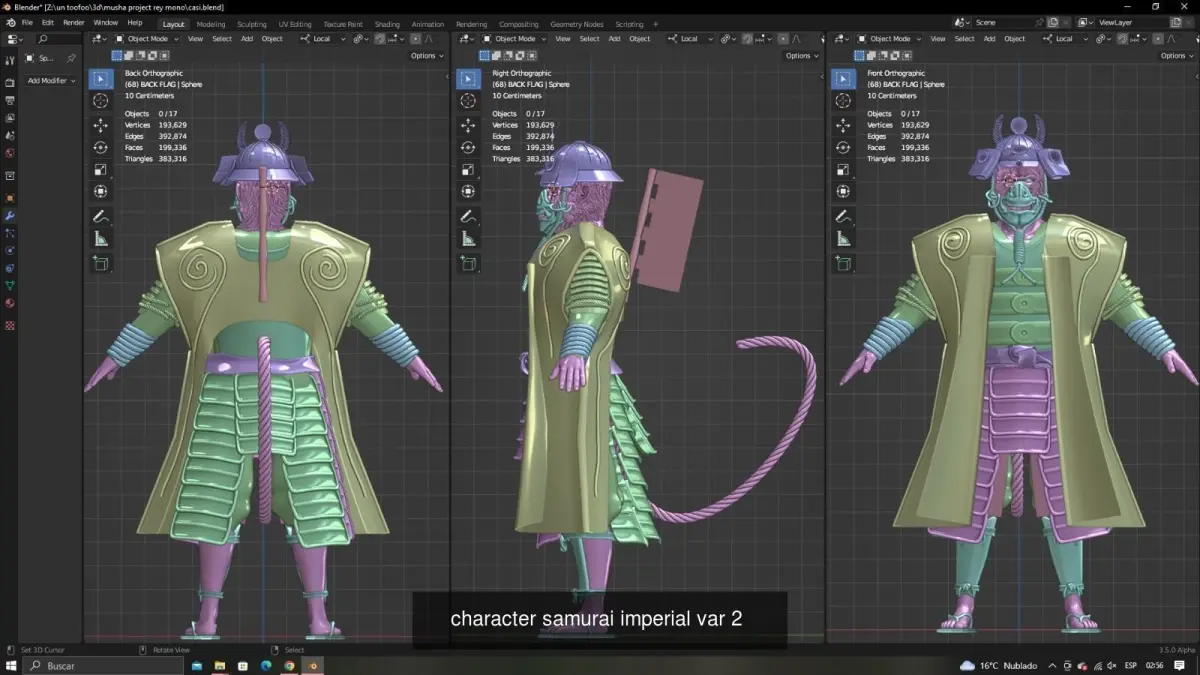The image size is (1200, 675).
Task: Click the Buscar taskbar search box
Action: pos(101,665)
